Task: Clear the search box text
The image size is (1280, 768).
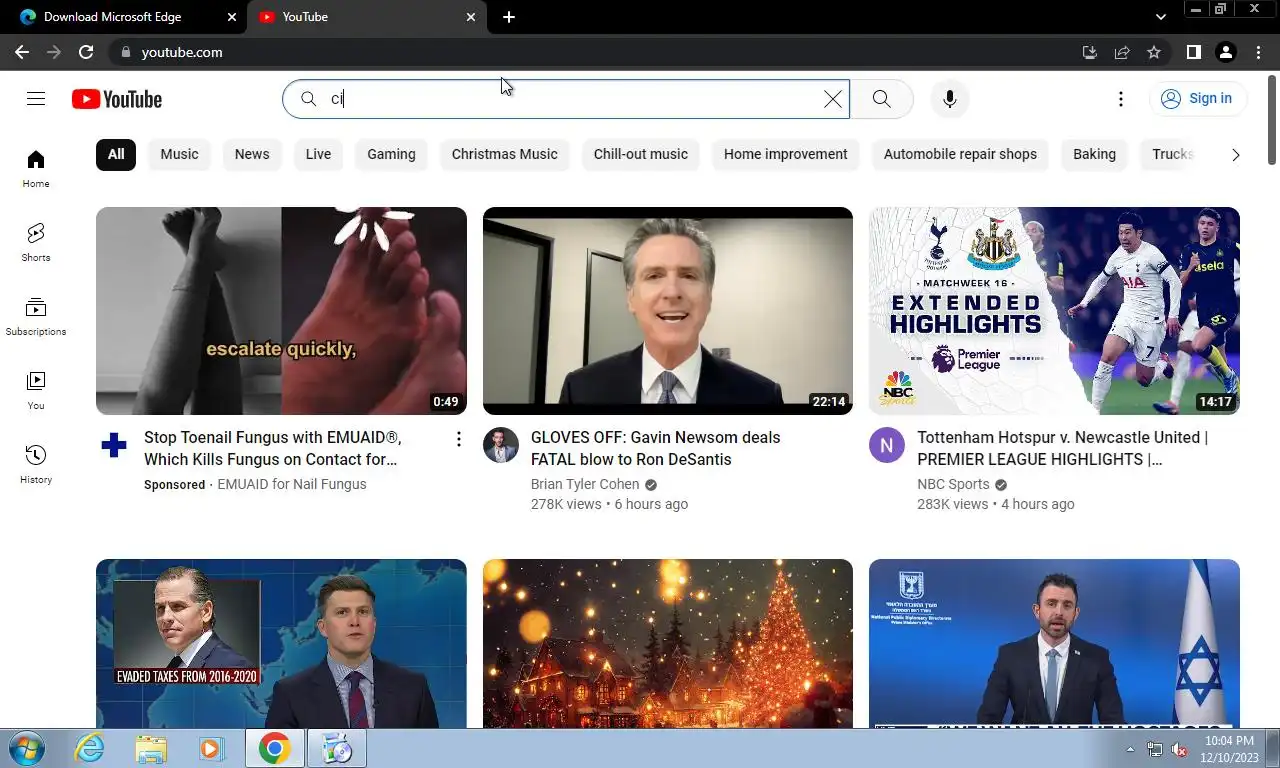Action: [832, 98]
